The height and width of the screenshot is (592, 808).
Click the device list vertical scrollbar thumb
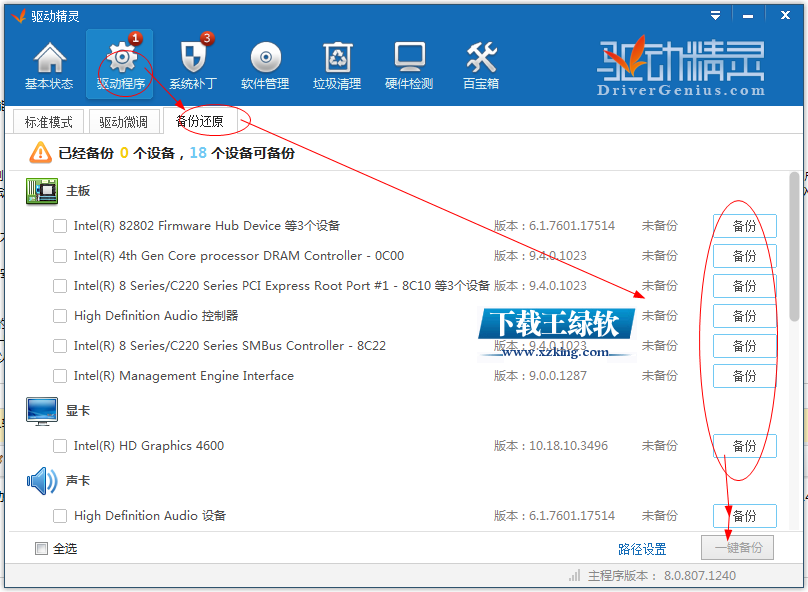tap(794, 247)
